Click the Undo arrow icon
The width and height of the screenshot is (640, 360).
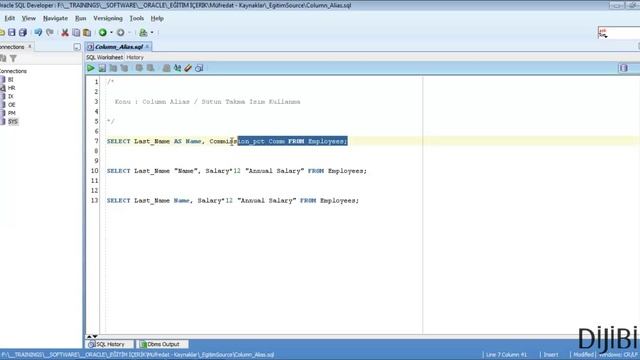tap(38, 32)
